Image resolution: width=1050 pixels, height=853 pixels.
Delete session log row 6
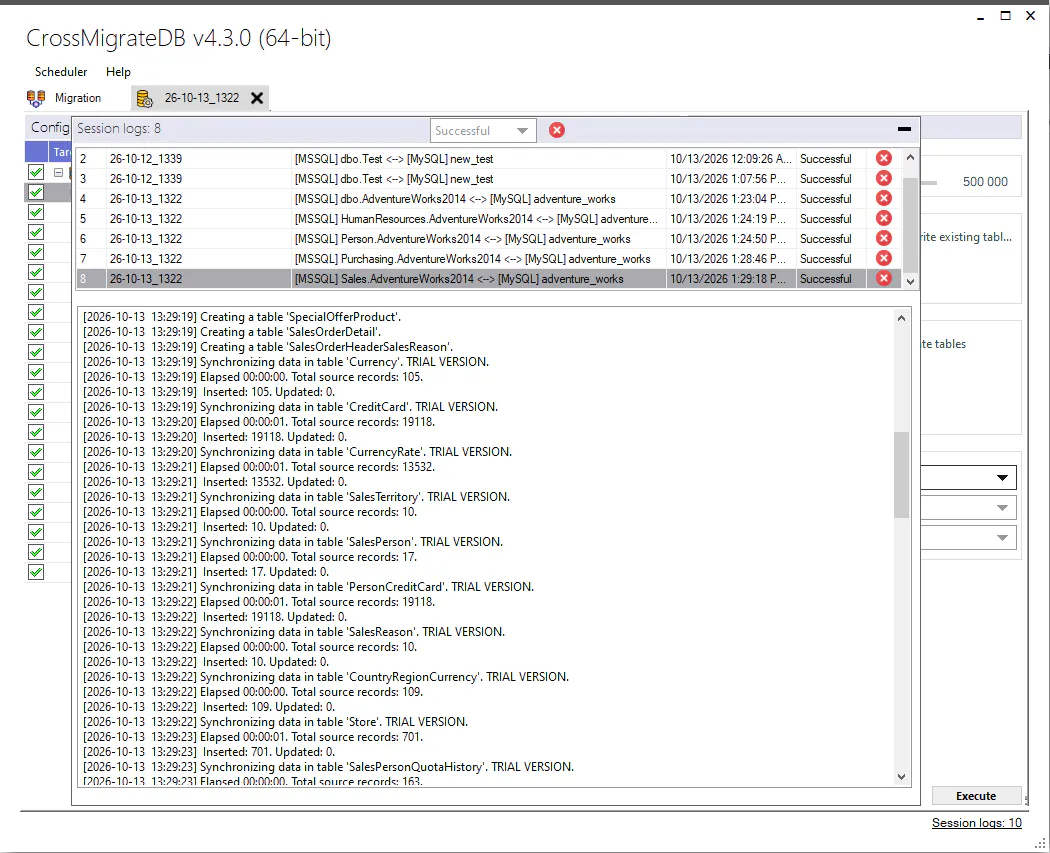[x=883, y=238]
